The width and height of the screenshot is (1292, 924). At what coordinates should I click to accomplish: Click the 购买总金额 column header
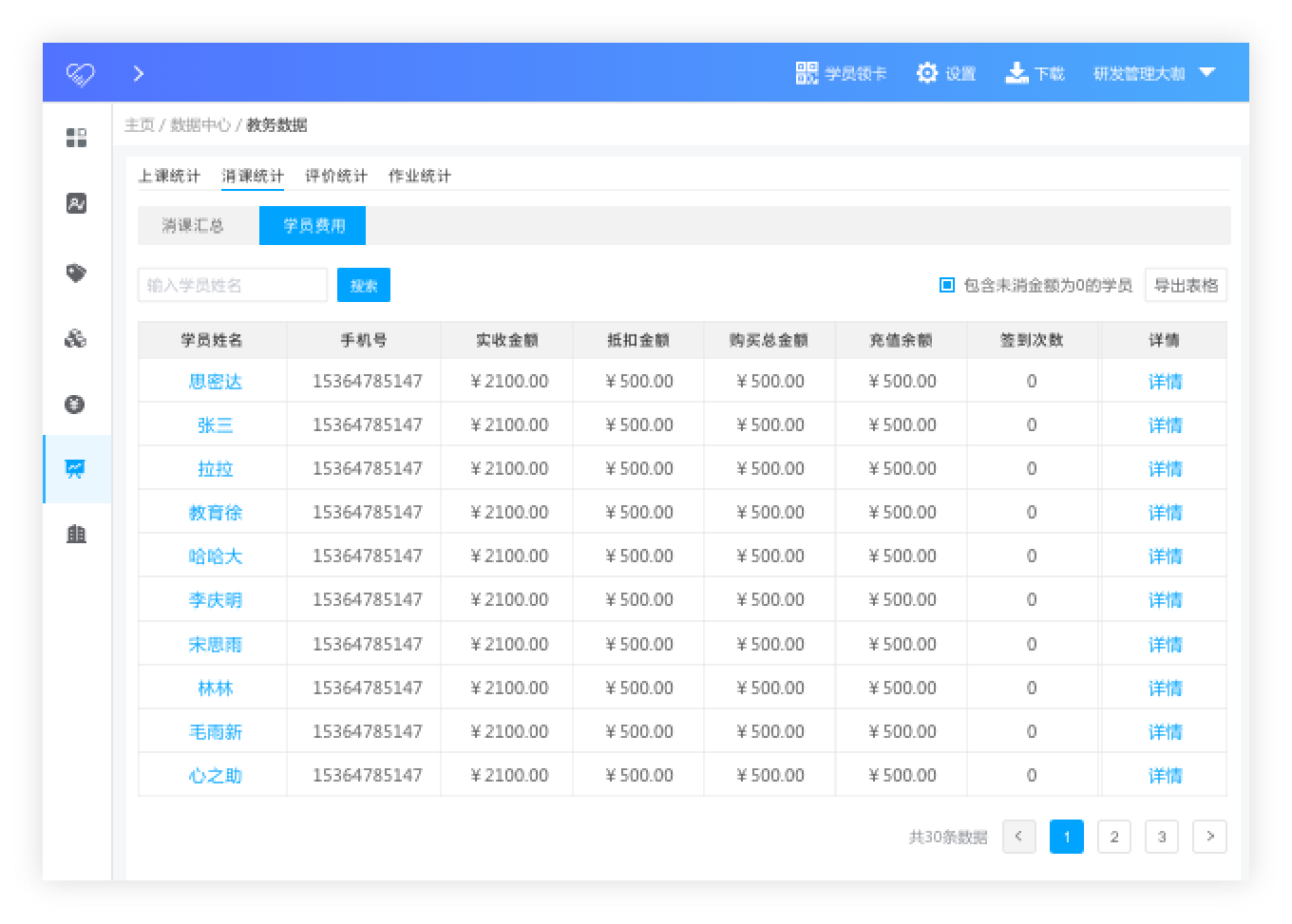(x=769, y=340)
